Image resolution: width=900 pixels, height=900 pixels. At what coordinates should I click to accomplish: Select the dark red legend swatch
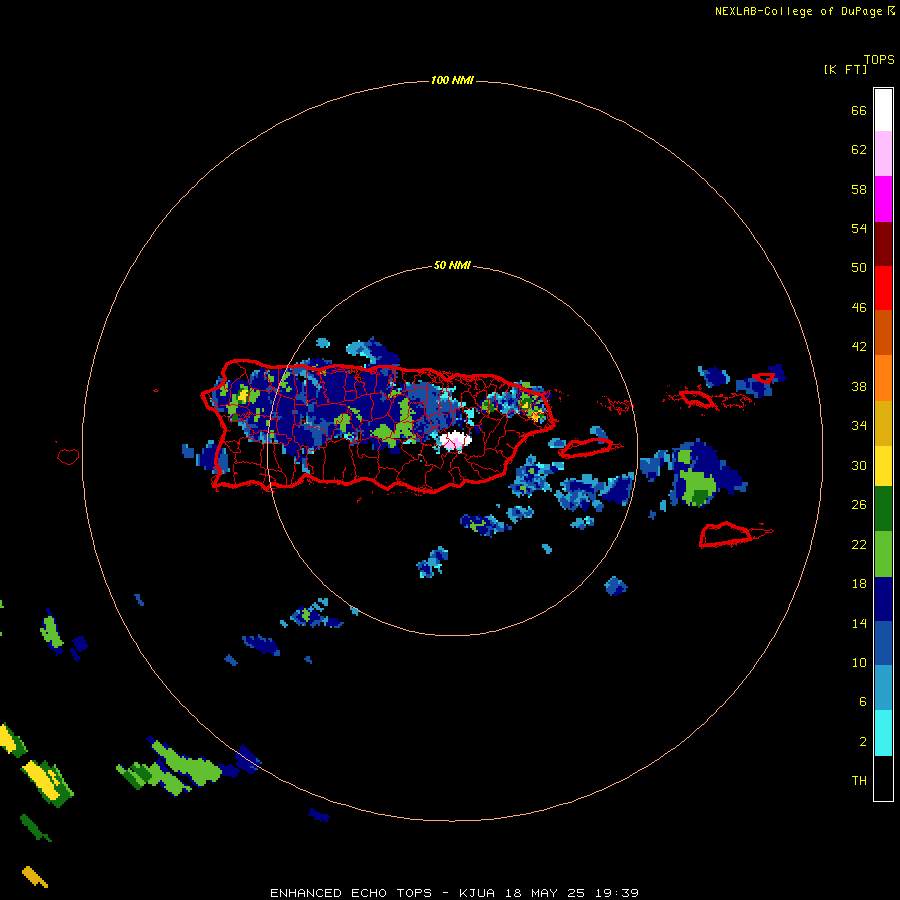tap(883, 243)
